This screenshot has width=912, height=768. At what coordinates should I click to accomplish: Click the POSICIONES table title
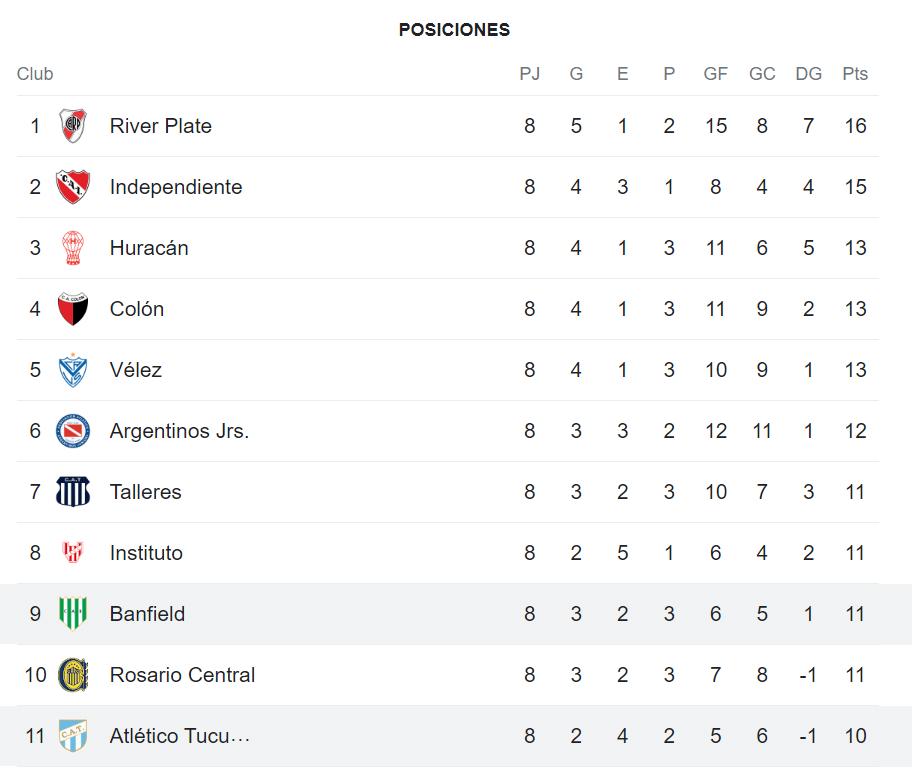[454, 30]
